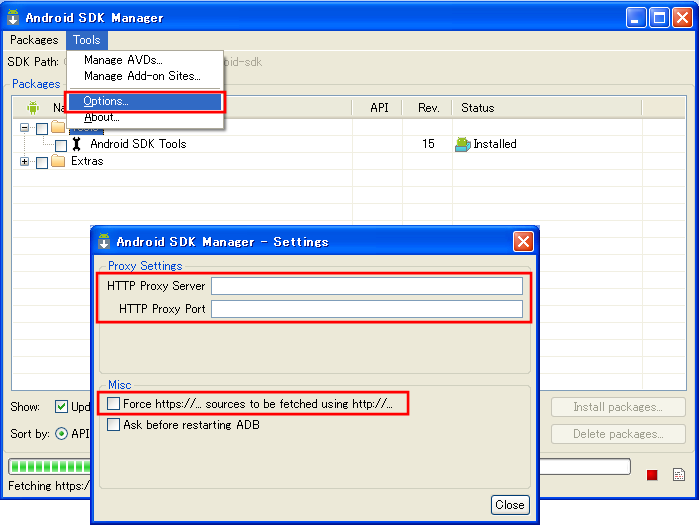This screenshot has height=525, width=699.
Task: Sort by the API column header
Action: pos(379,108)
